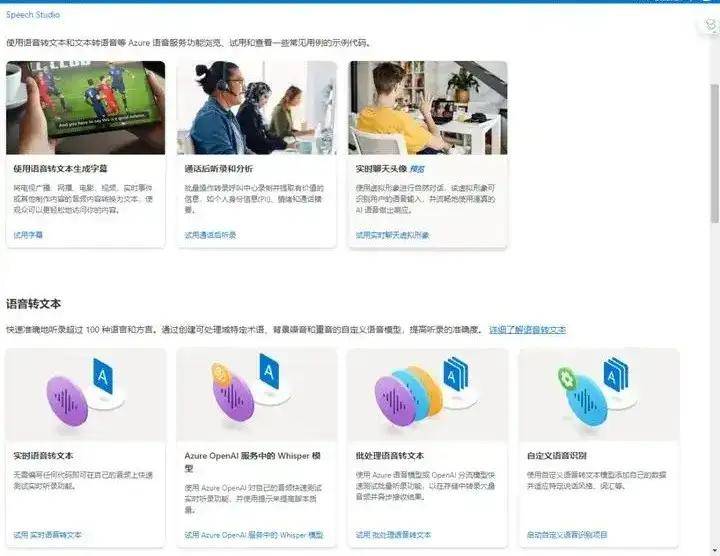Click the icon at the top-right corner of the page
This screenshot has height=556, width=720.
[712, 25]
